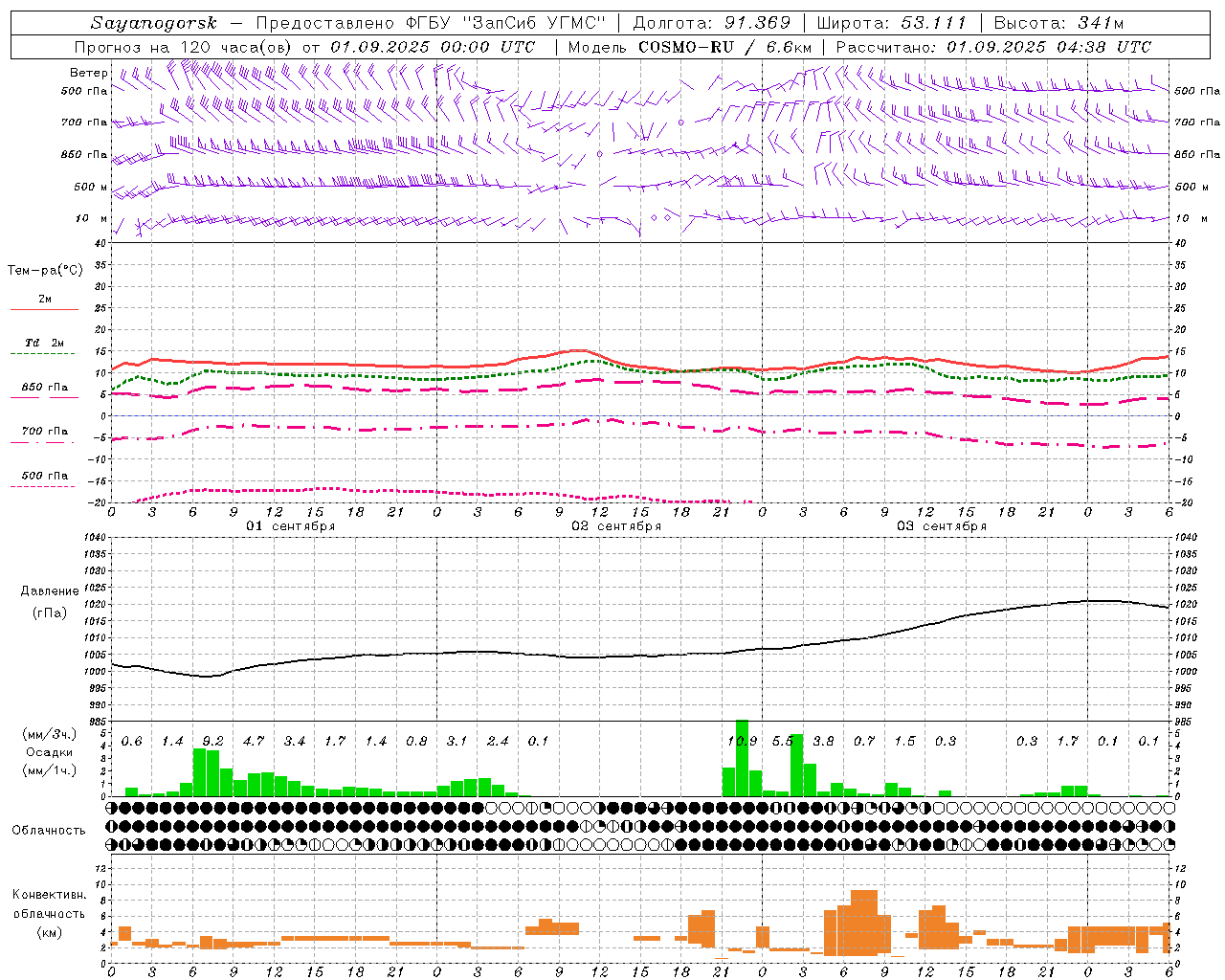The width and height of the screenshot is (1225, 980).
Task: Click the Ветер wind panel label
Action: click(x=89, y=73)
